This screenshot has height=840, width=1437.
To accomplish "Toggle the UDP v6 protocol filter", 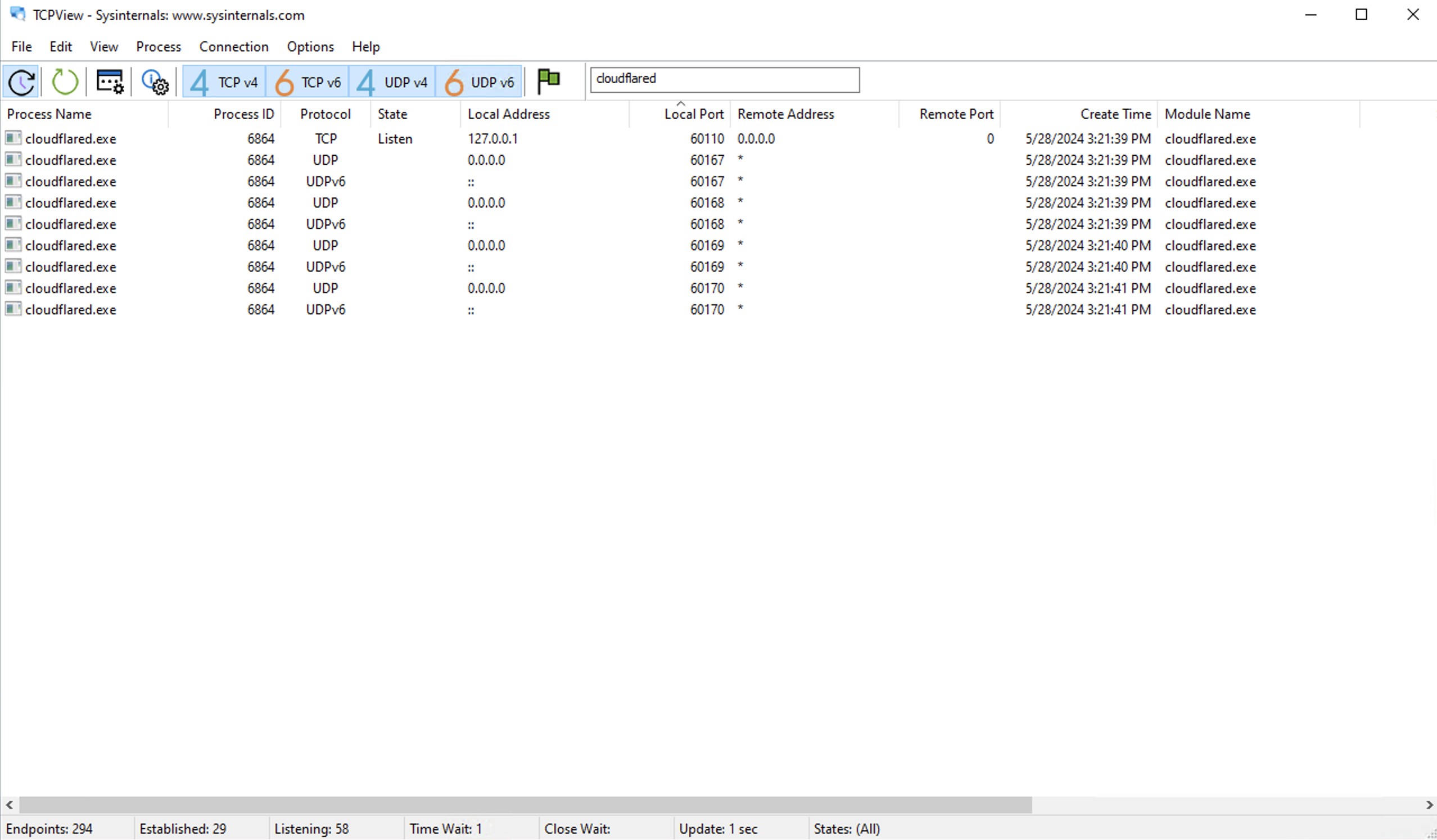I will 478,82.
